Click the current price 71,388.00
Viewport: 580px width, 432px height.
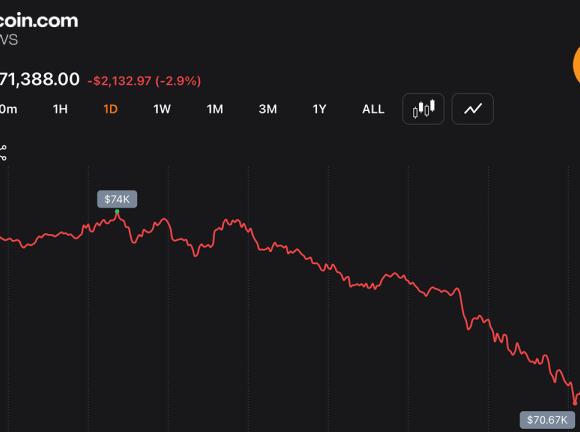[x=40, y=79]
